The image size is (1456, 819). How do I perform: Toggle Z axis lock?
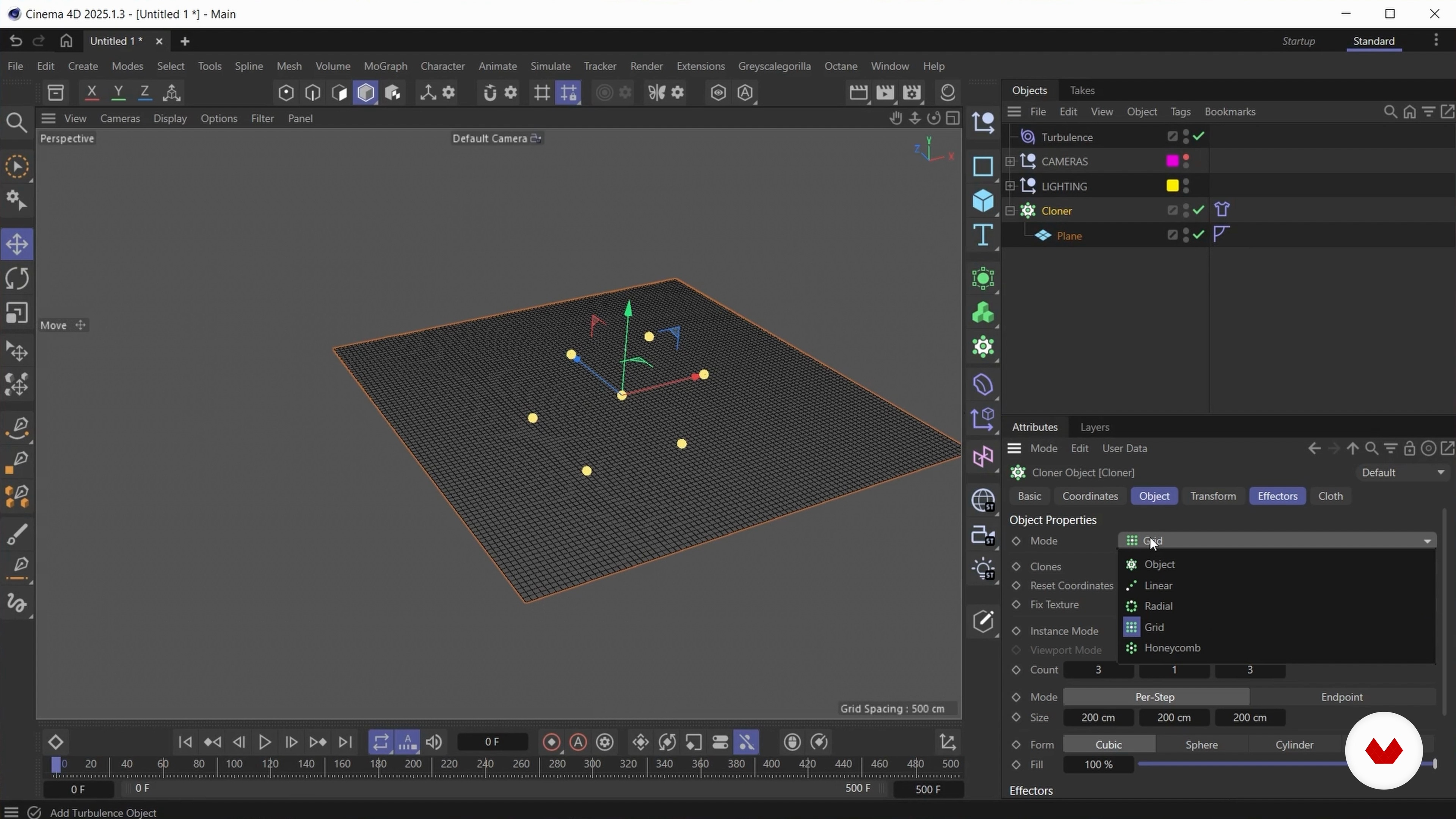coord(145,92)
